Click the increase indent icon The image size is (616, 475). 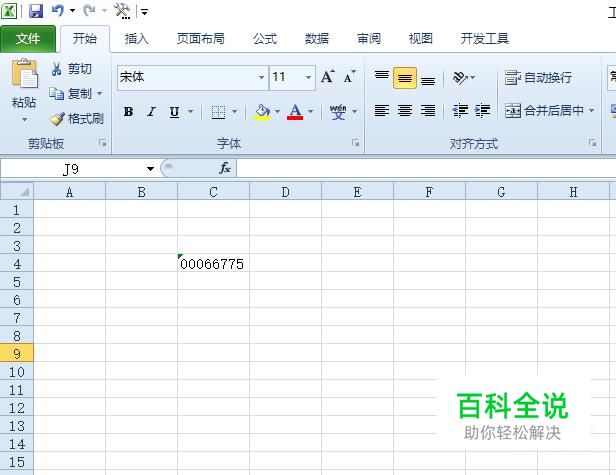[482, 110]
